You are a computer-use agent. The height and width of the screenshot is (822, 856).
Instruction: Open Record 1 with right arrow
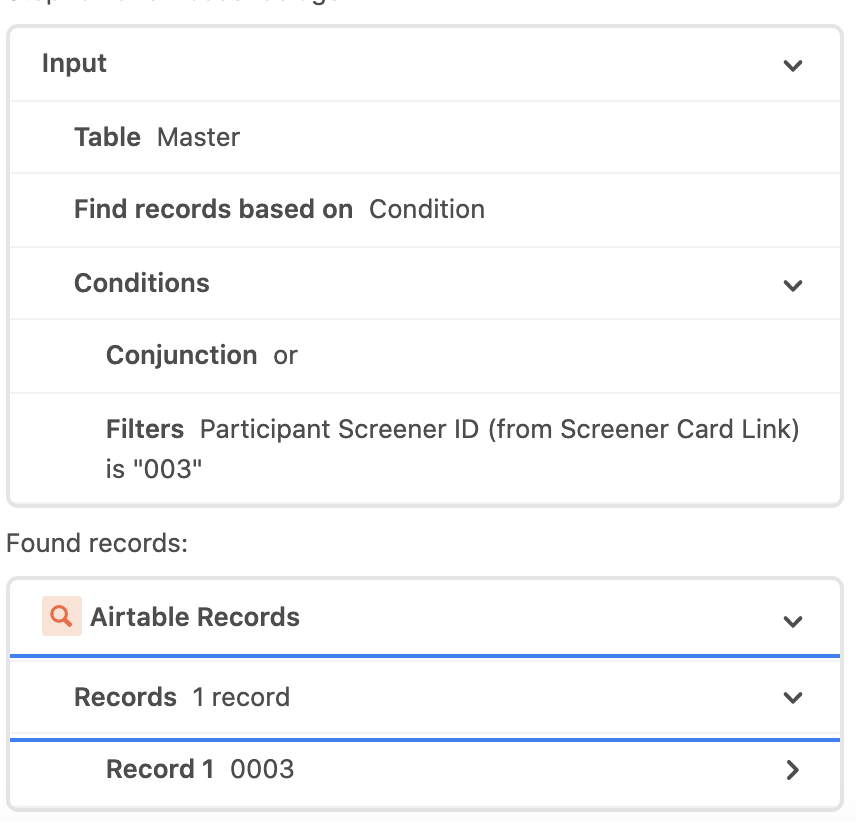pyautogui.click(x=793, y=770)
